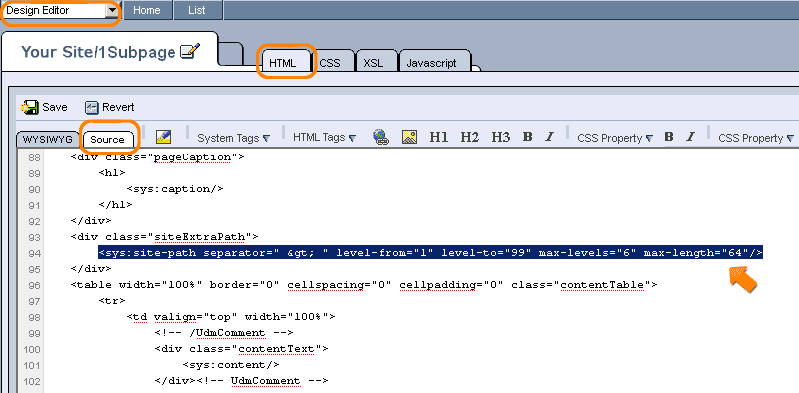Click the <sys:content/> code line
The image size is (799, 393).
(x=231, y=365)
